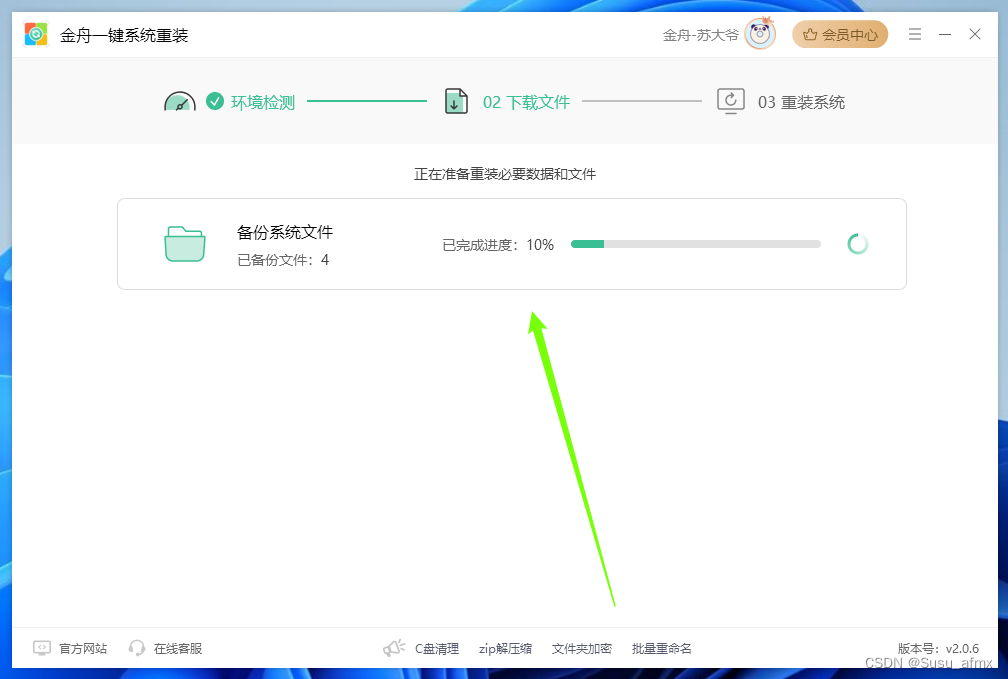The image size is (1008, 679).
Task: Select the 02 下载文件 step
Action: (x=526, y=102)
